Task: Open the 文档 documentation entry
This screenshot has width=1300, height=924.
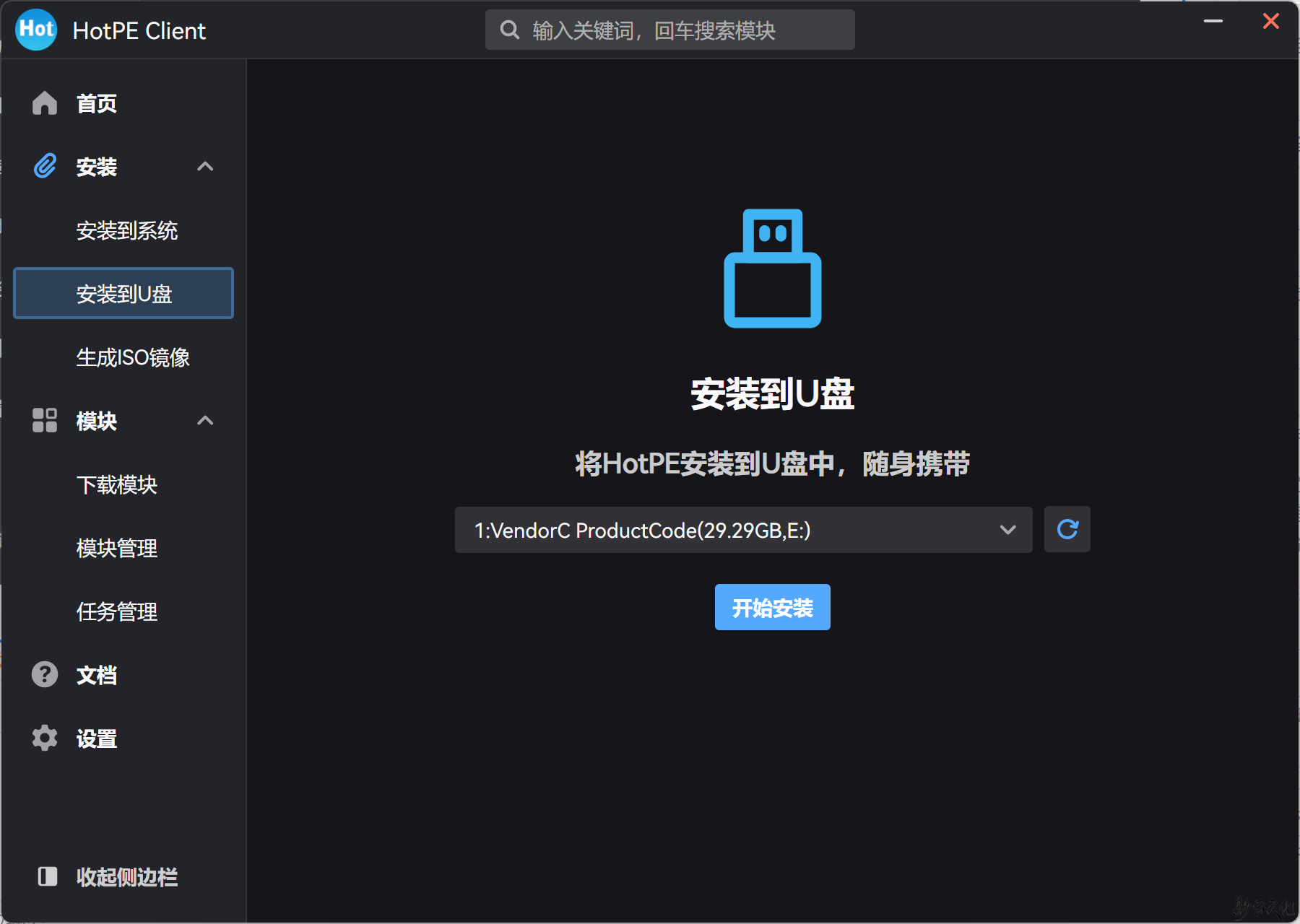Action: click(97, 676)
